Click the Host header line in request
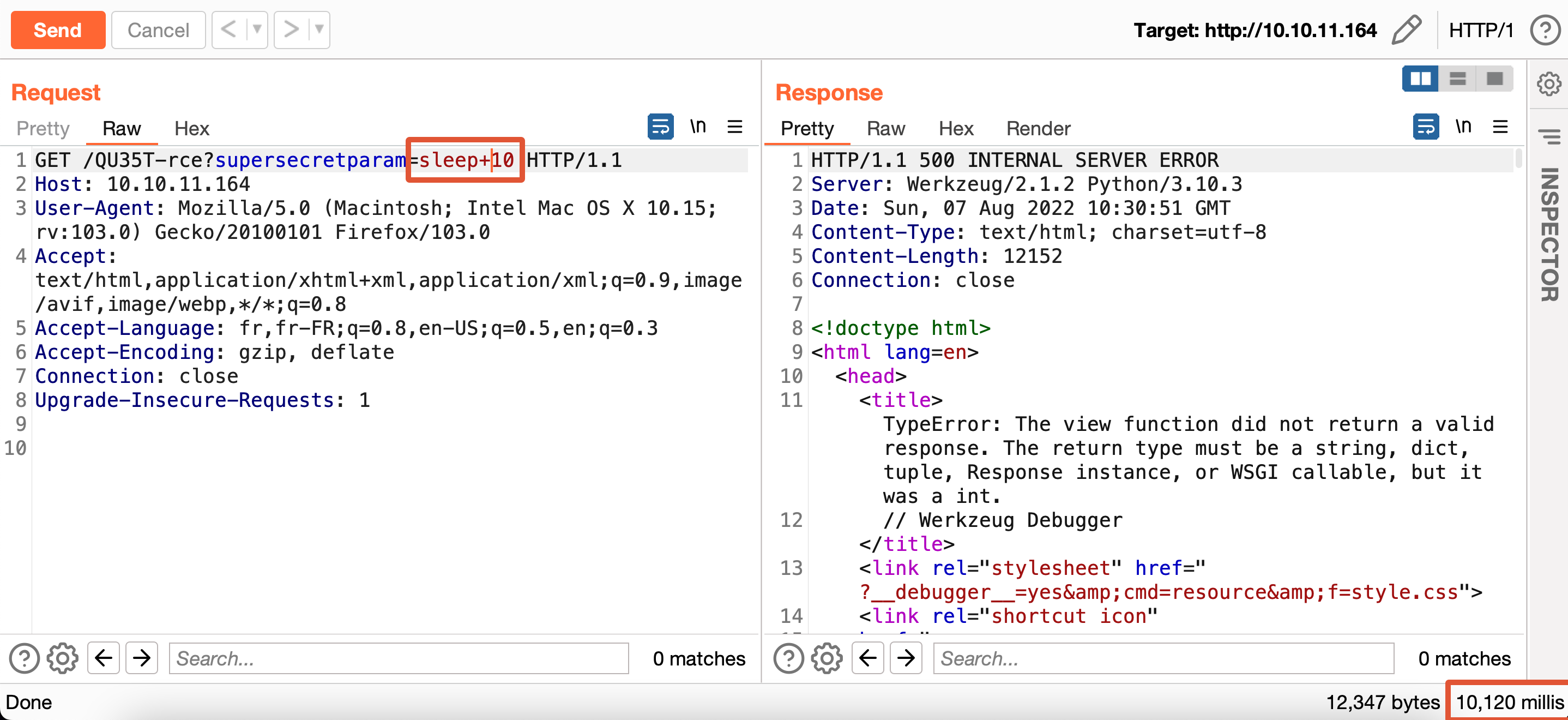The width and height of the screenshot is (1568, 720). pyautogui.click(x=142, y=184)
